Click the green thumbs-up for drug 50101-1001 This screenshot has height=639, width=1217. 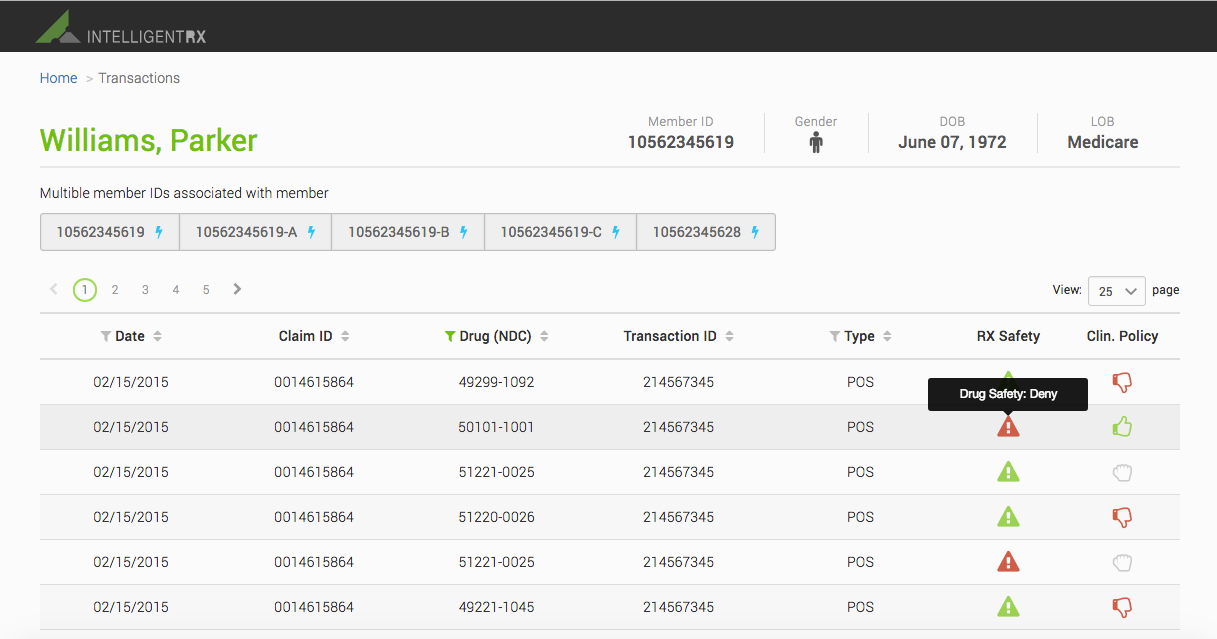point(1122,427)
